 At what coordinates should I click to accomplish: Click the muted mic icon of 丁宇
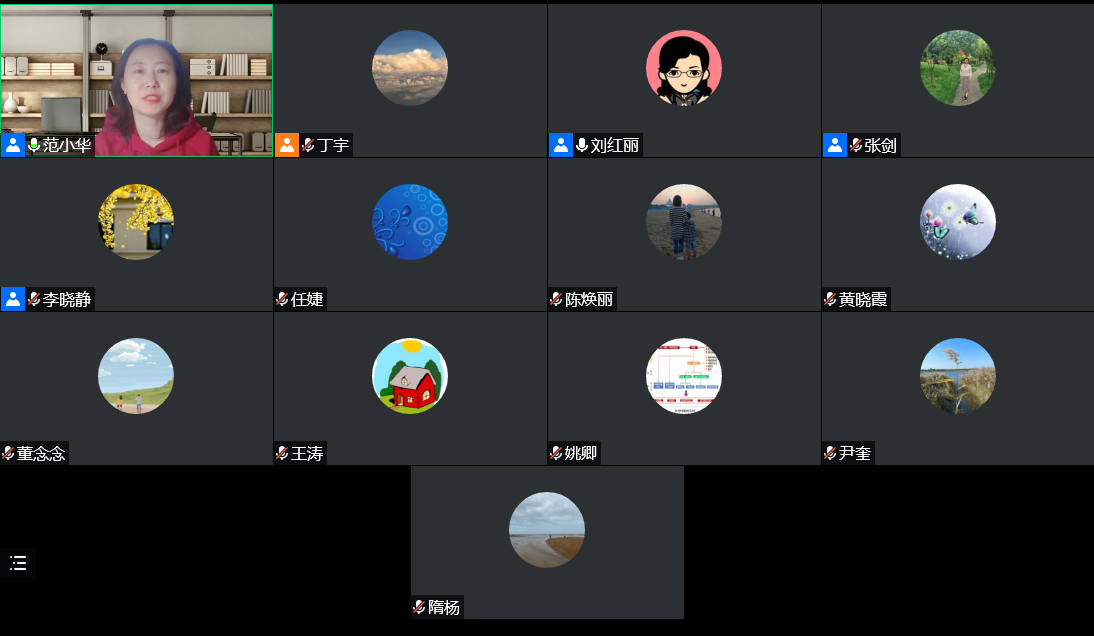[308, 145]
